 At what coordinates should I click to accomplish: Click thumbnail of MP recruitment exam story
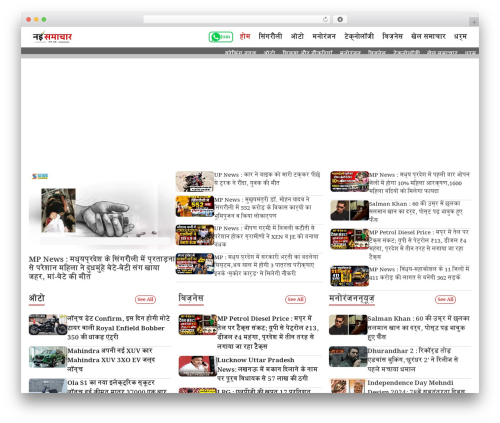[x=195, y=264]
